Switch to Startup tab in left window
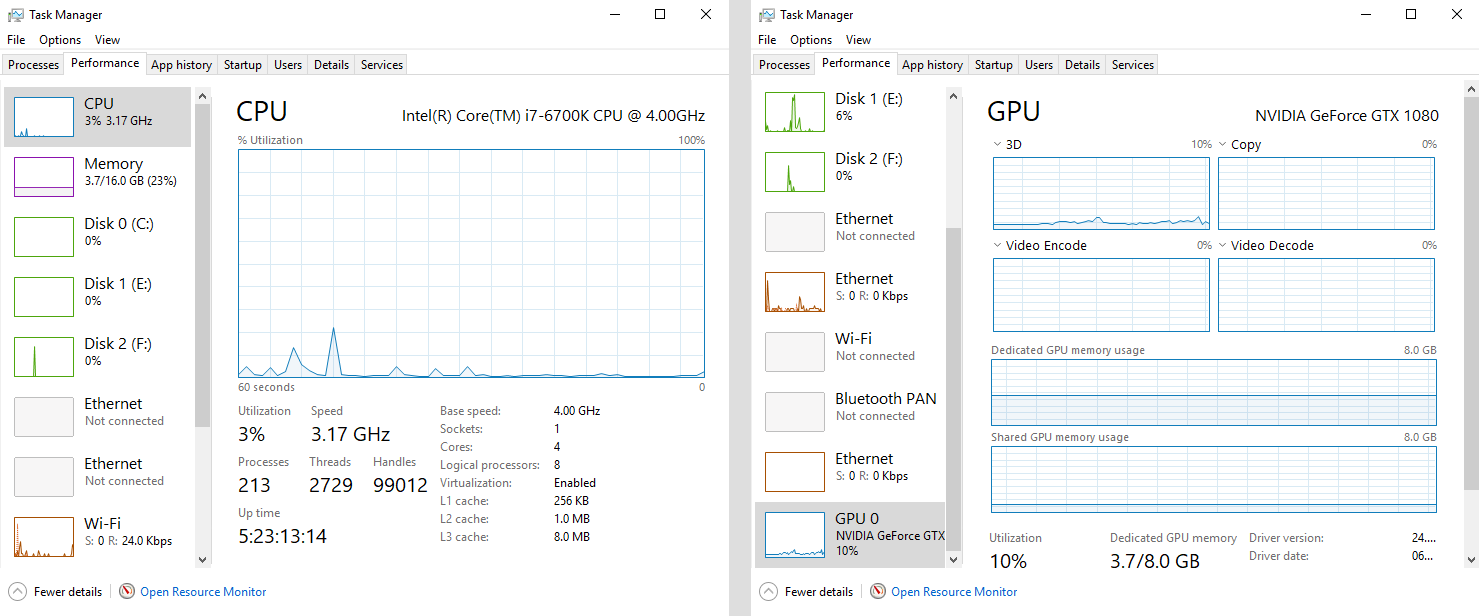 [x=242, y=65]
